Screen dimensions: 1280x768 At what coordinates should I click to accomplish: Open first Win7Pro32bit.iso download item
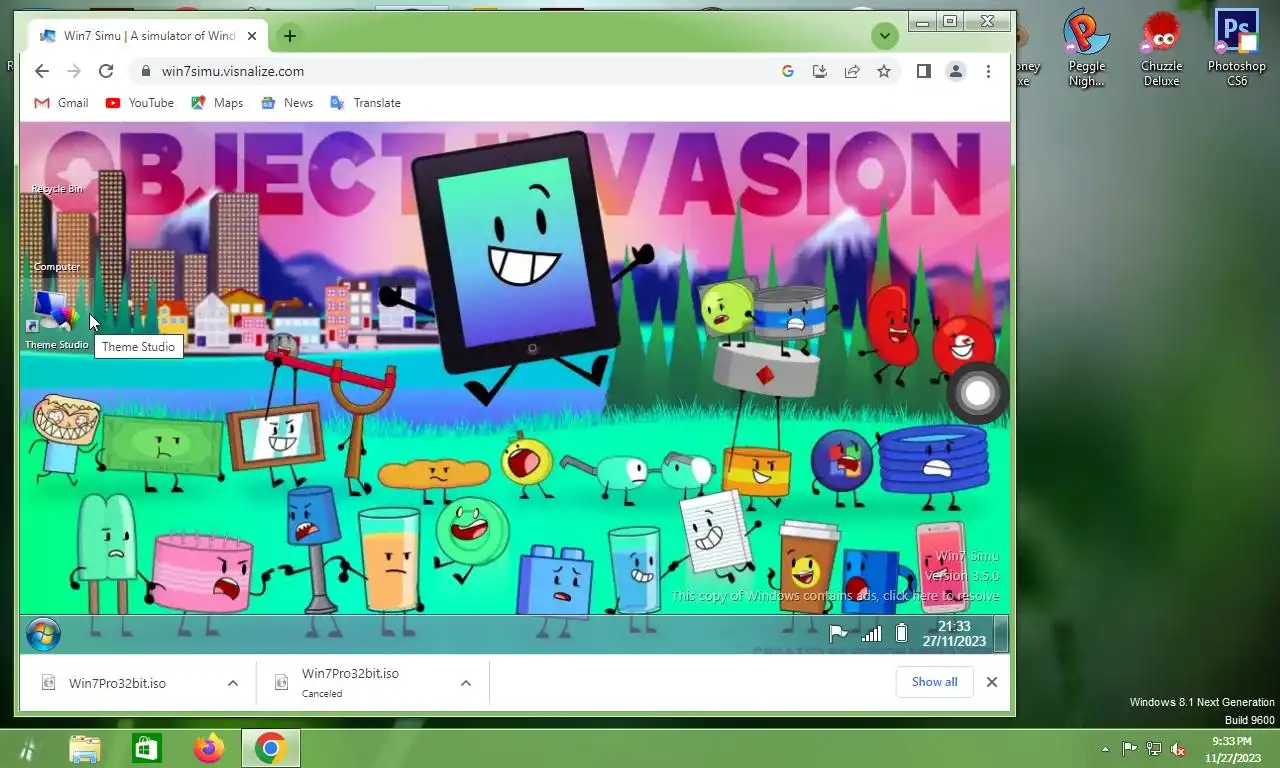pyautogui.click(x=117, y=683)
